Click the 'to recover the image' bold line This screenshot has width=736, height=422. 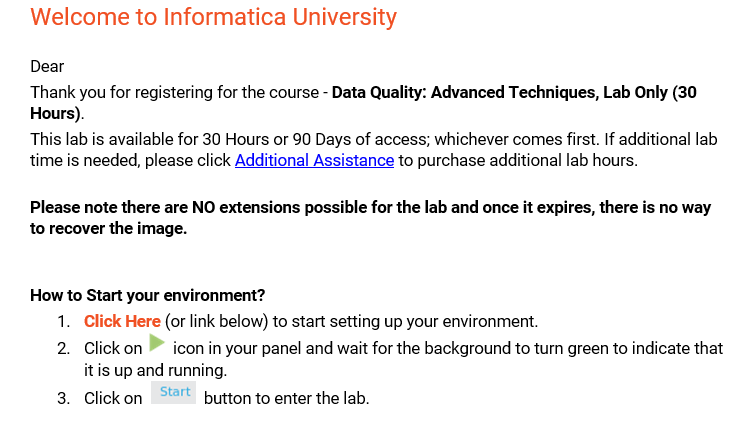pyautogui.click(x=108, y=228)
